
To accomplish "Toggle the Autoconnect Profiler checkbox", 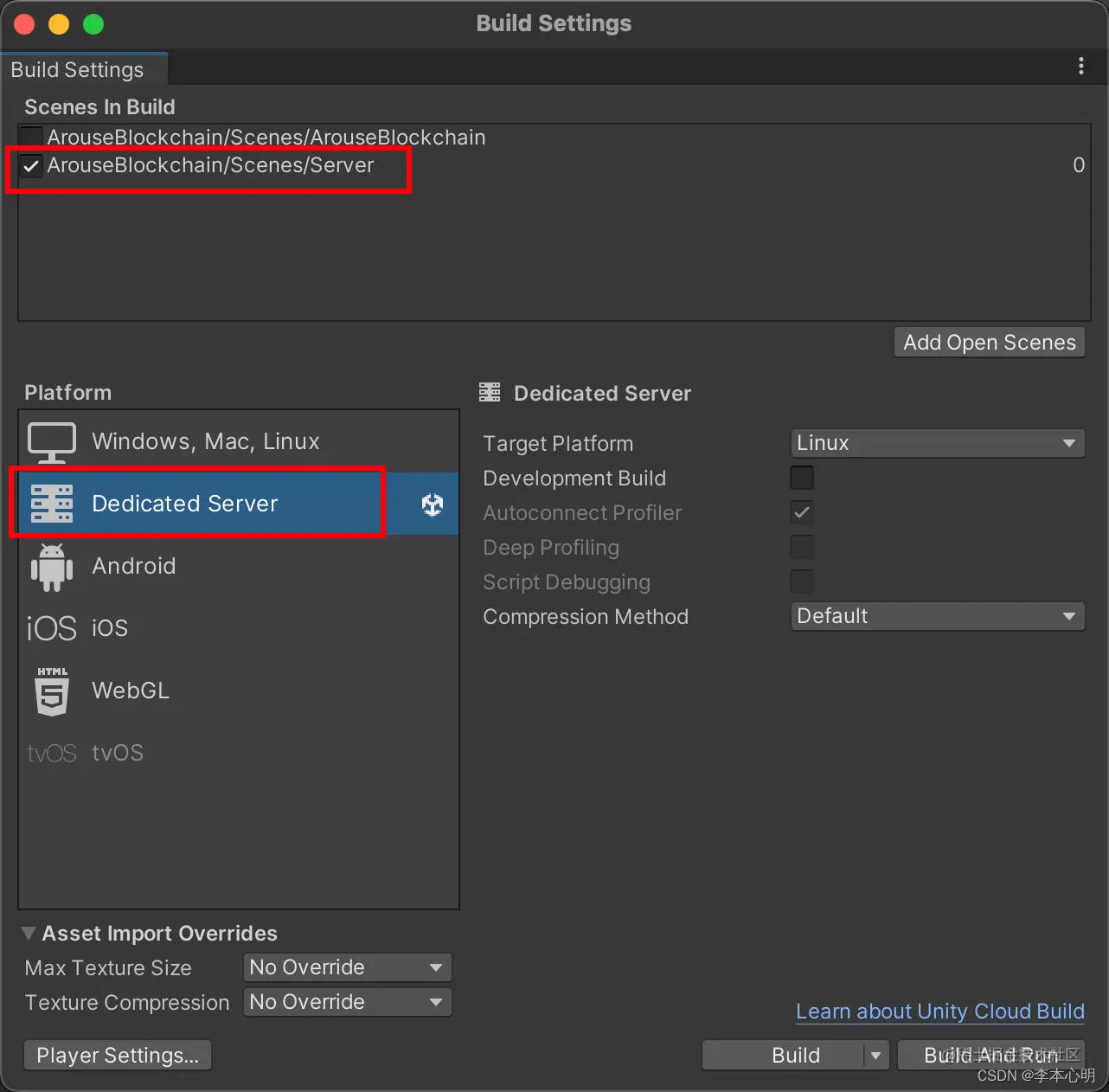I will pyautogui.click(x=802, y=512).
